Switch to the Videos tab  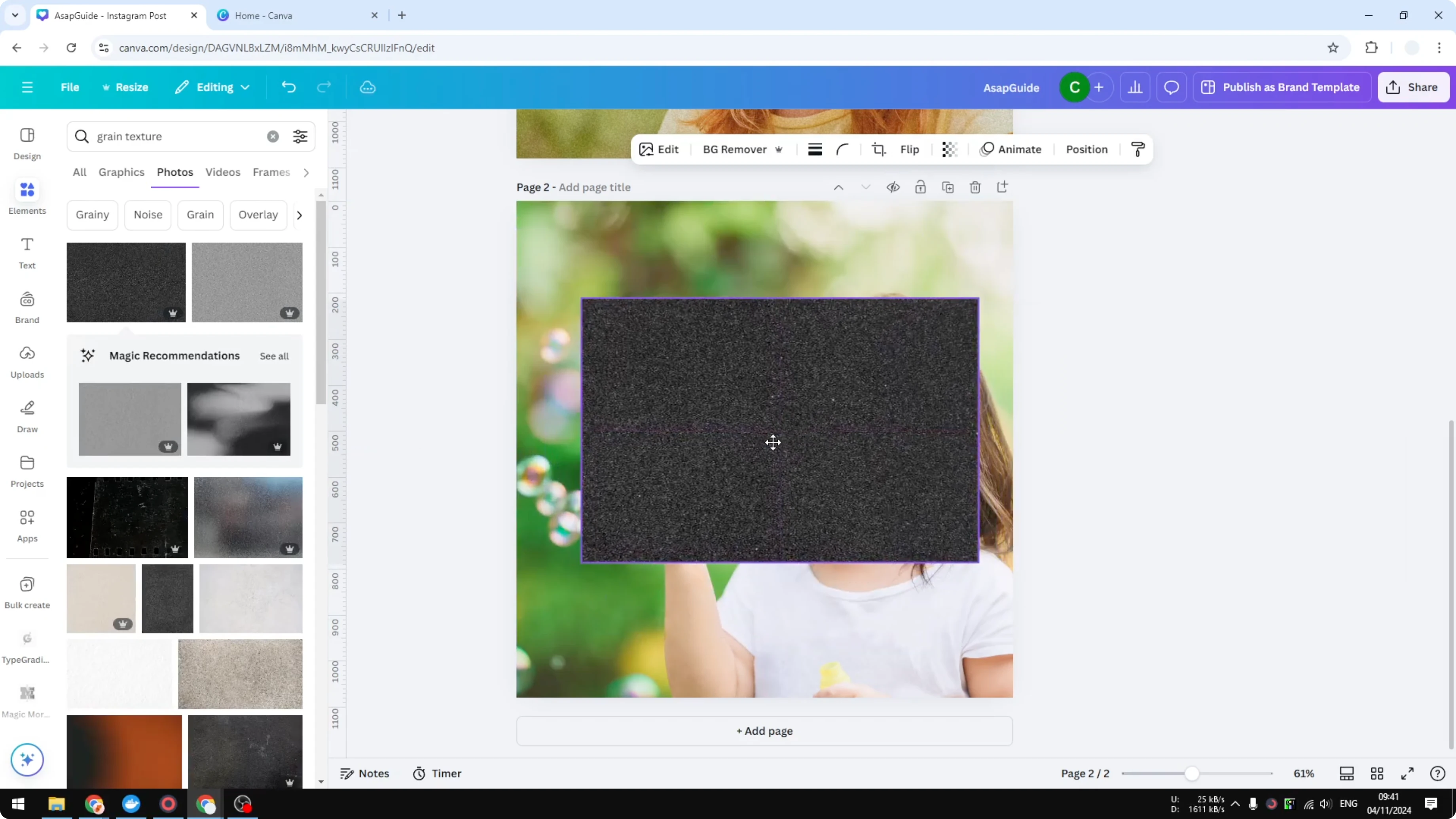[223, 173]
